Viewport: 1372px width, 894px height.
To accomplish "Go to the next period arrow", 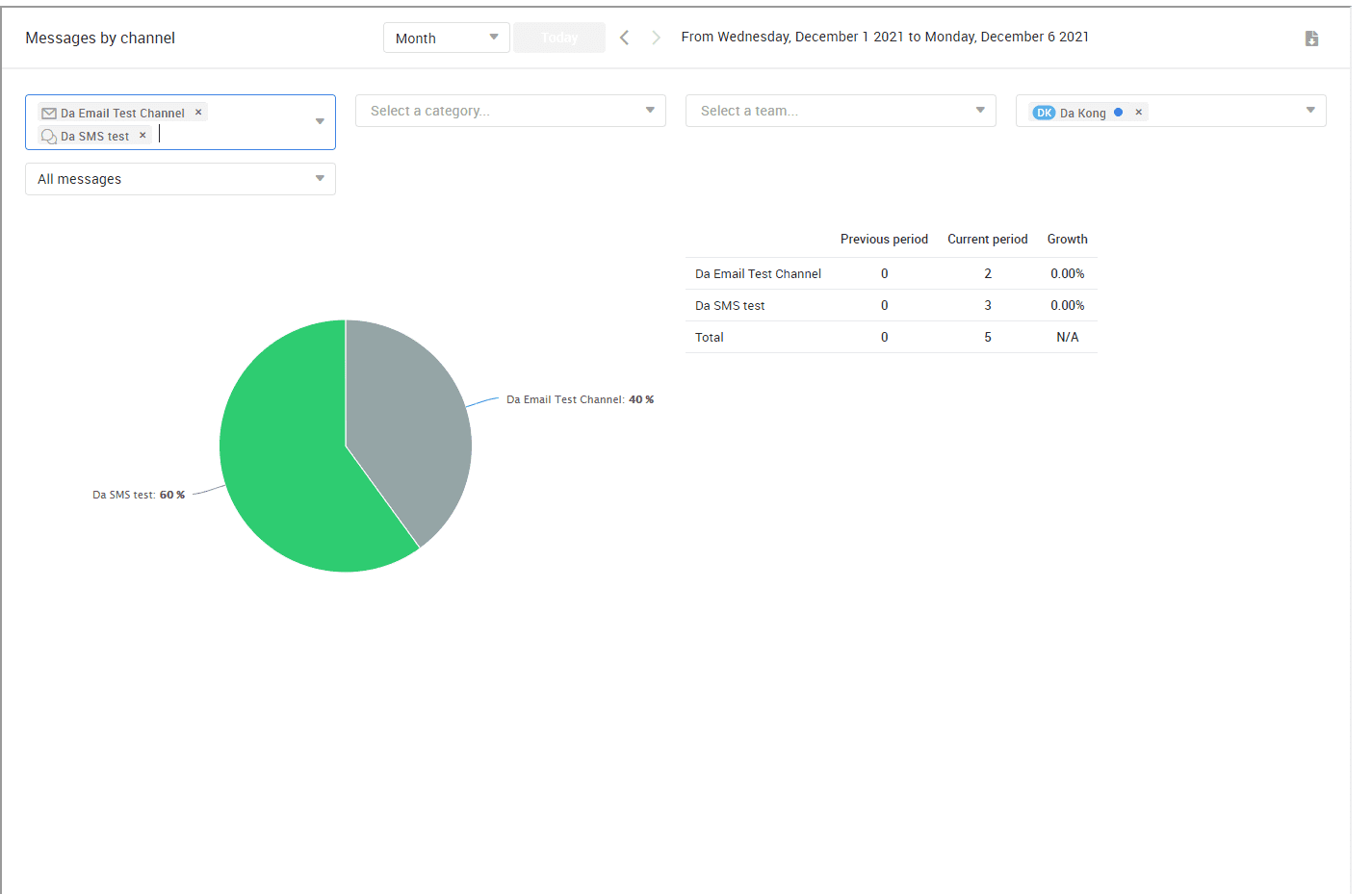I will coord(656,38).
